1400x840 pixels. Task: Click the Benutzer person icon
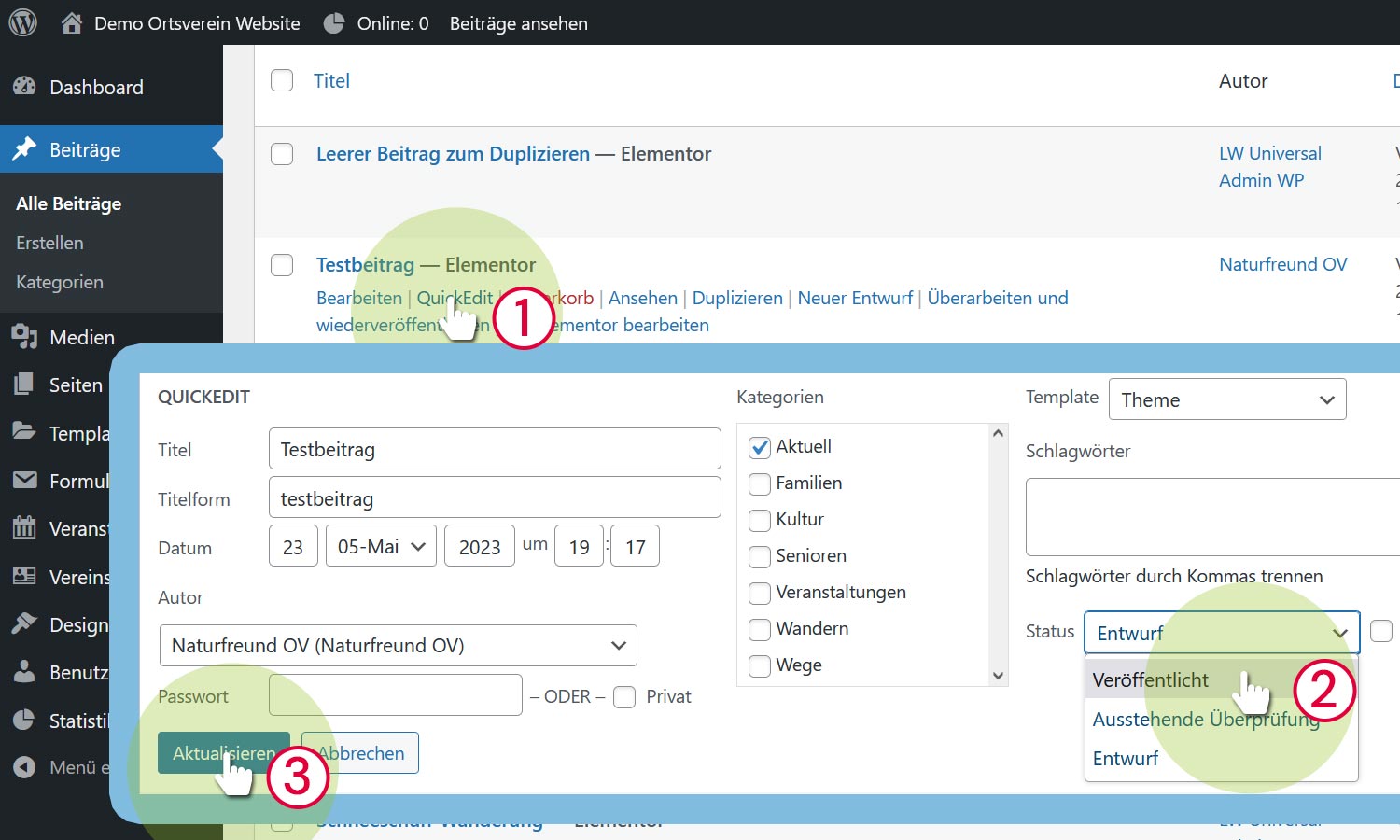(x=24, y=671)
